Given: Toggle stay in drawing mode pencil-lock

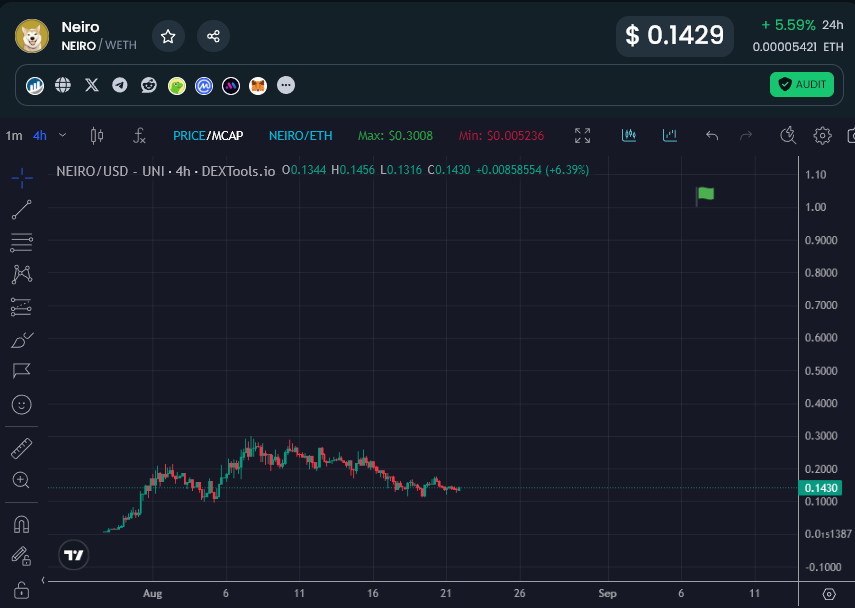Looking at the screenshot, I should [x=21, y=557].
